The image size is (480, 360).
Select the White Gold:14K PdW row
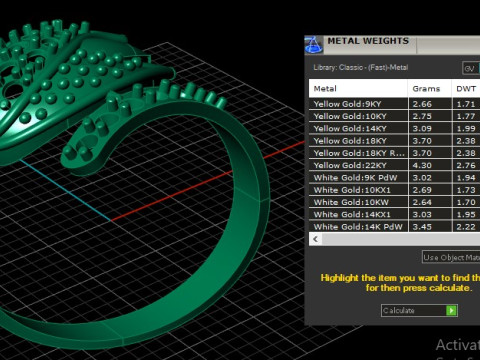pyautogui.click(x=394, y=227)
